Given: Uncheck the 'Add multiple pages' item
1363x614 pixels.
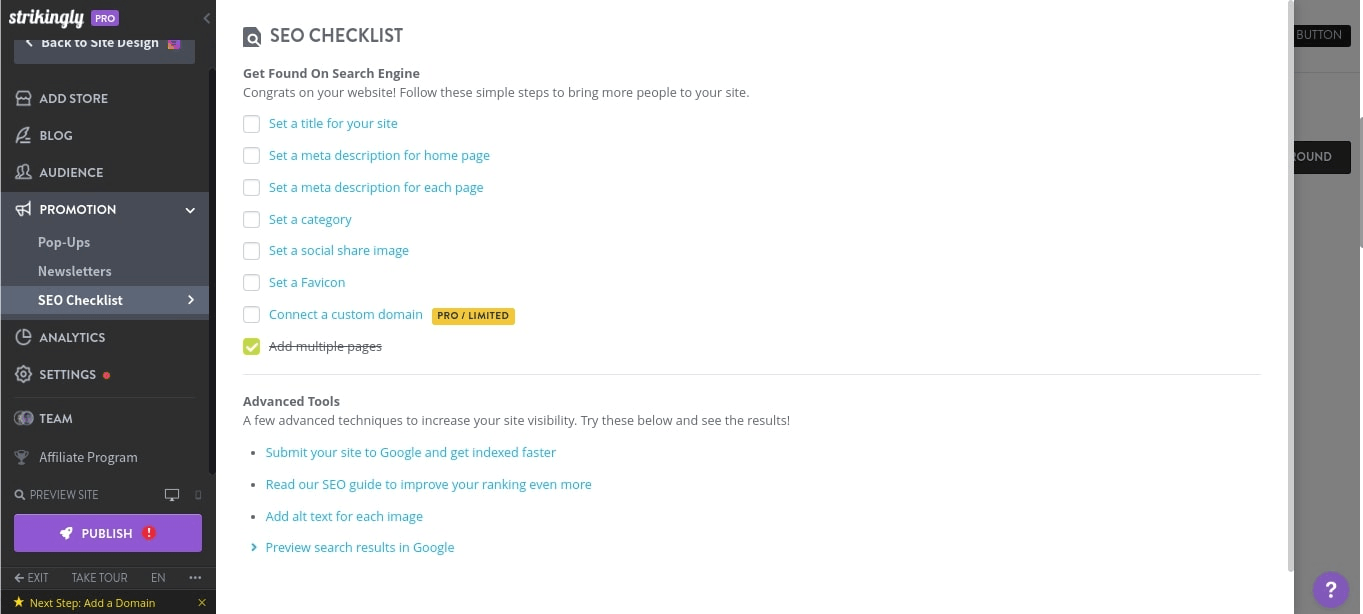Looking at the screenshot, I should coord(251,346).
